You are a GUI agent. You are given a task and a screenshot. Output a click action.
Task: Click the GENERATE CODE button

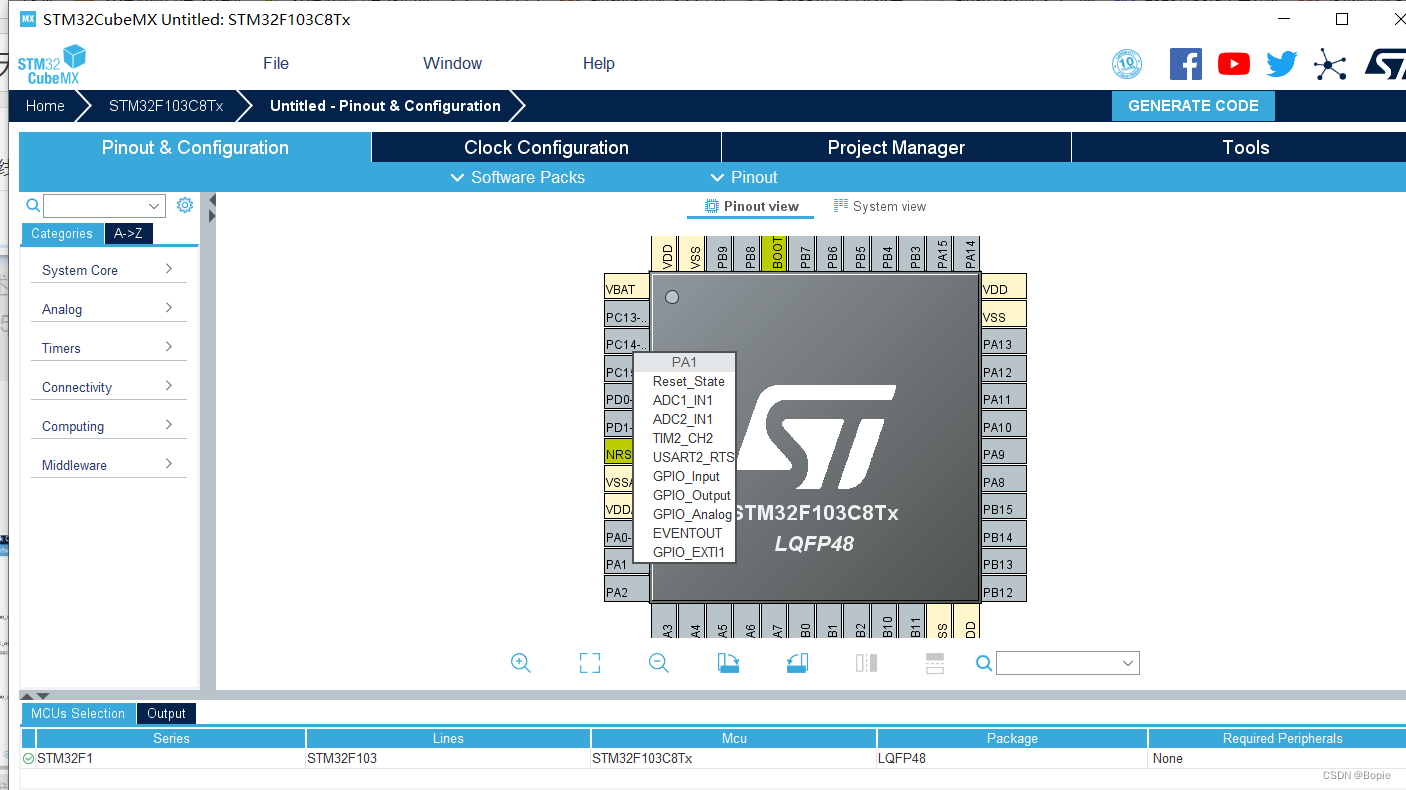(1192, 105)
